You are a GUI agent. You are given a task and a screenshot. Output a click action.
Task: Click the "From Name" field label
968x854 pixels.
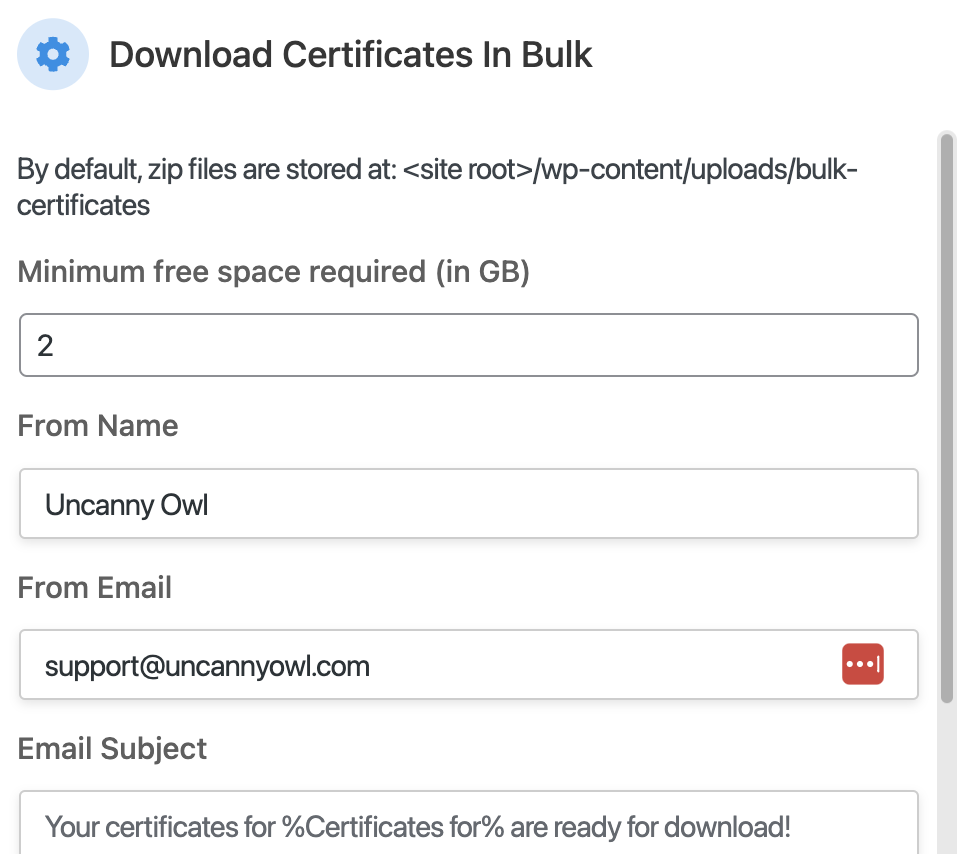(x=98, y=426)
